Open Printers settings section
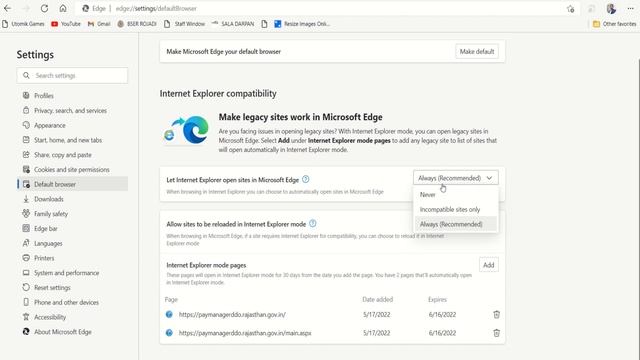Image resolution: width=640 pixels, height=360 pixels. tap(72, 258)
